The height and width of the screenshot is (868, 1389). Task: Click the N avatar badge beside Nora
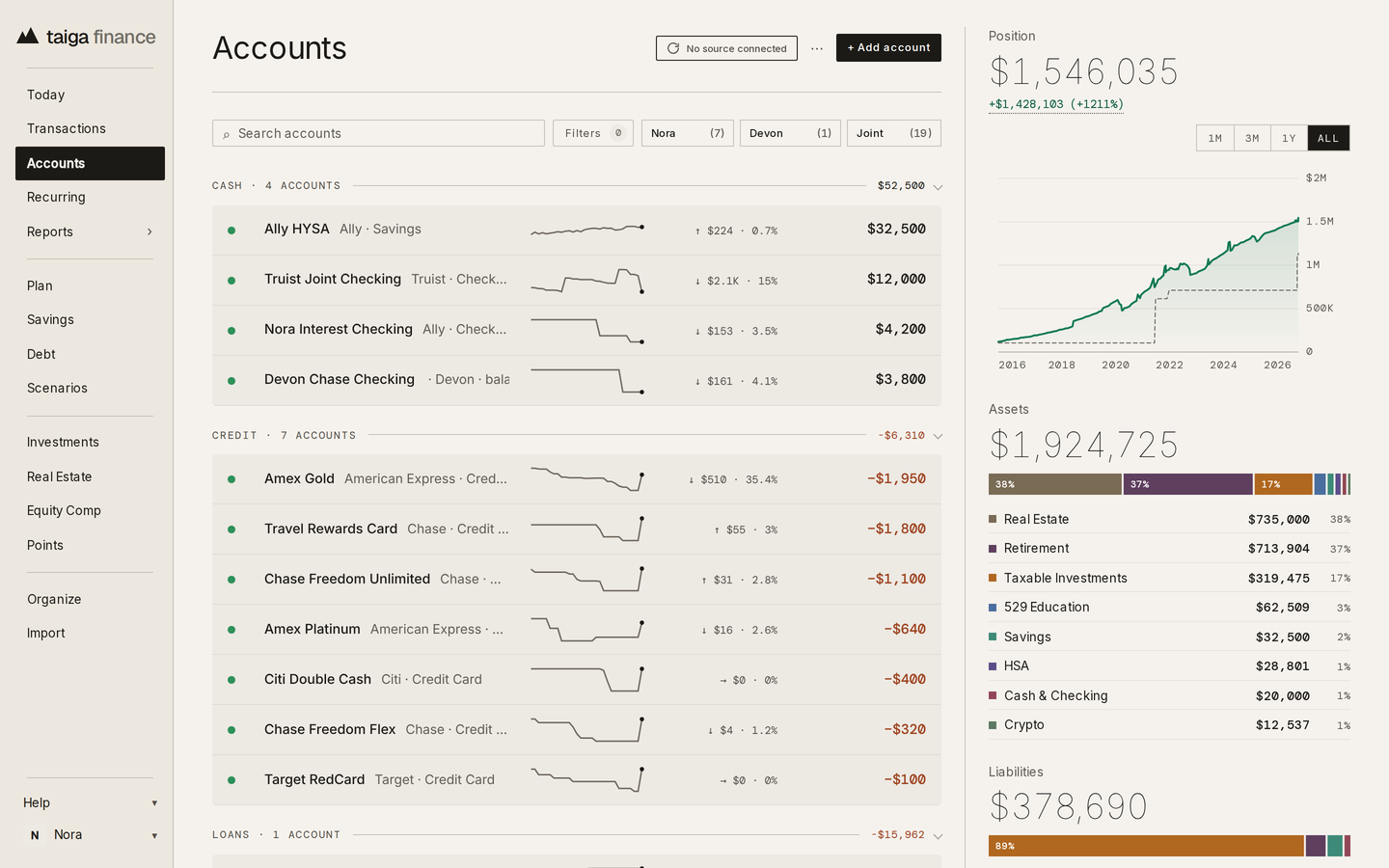click(35, 835)
